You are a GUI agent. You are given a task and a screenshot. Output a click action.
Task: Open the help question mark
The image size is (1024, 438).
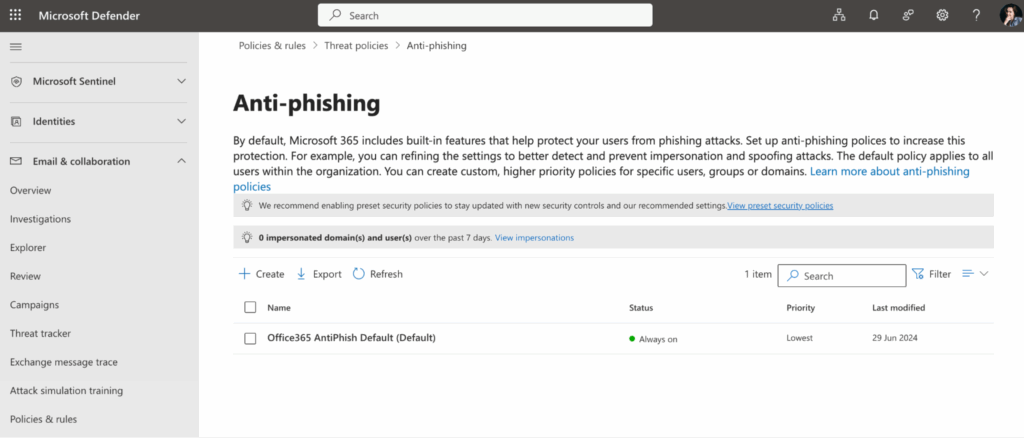(976, 16)
